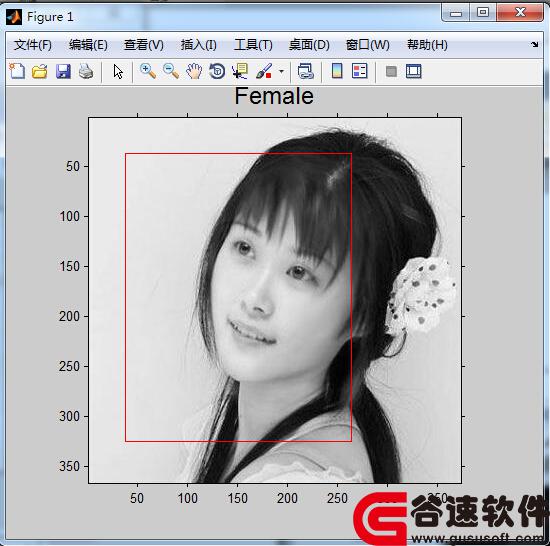Open the 窗口(W) menu
The height and width of the screenshot is (546, 550).
coord(368,45)
